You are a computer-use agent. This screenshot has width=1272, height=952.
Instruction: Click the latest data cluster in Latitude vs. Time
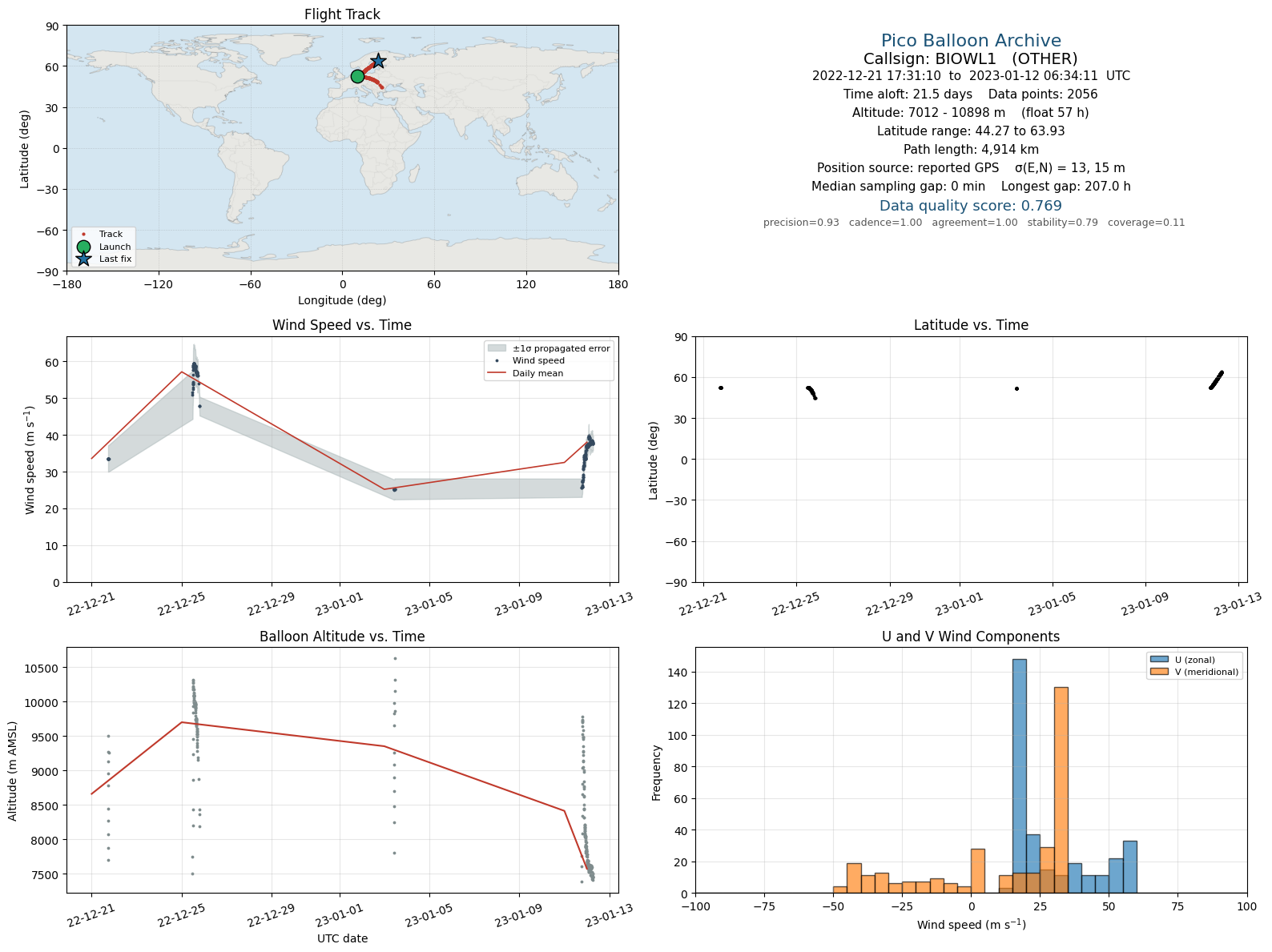pyautogui.click(x=1216, y=380)
